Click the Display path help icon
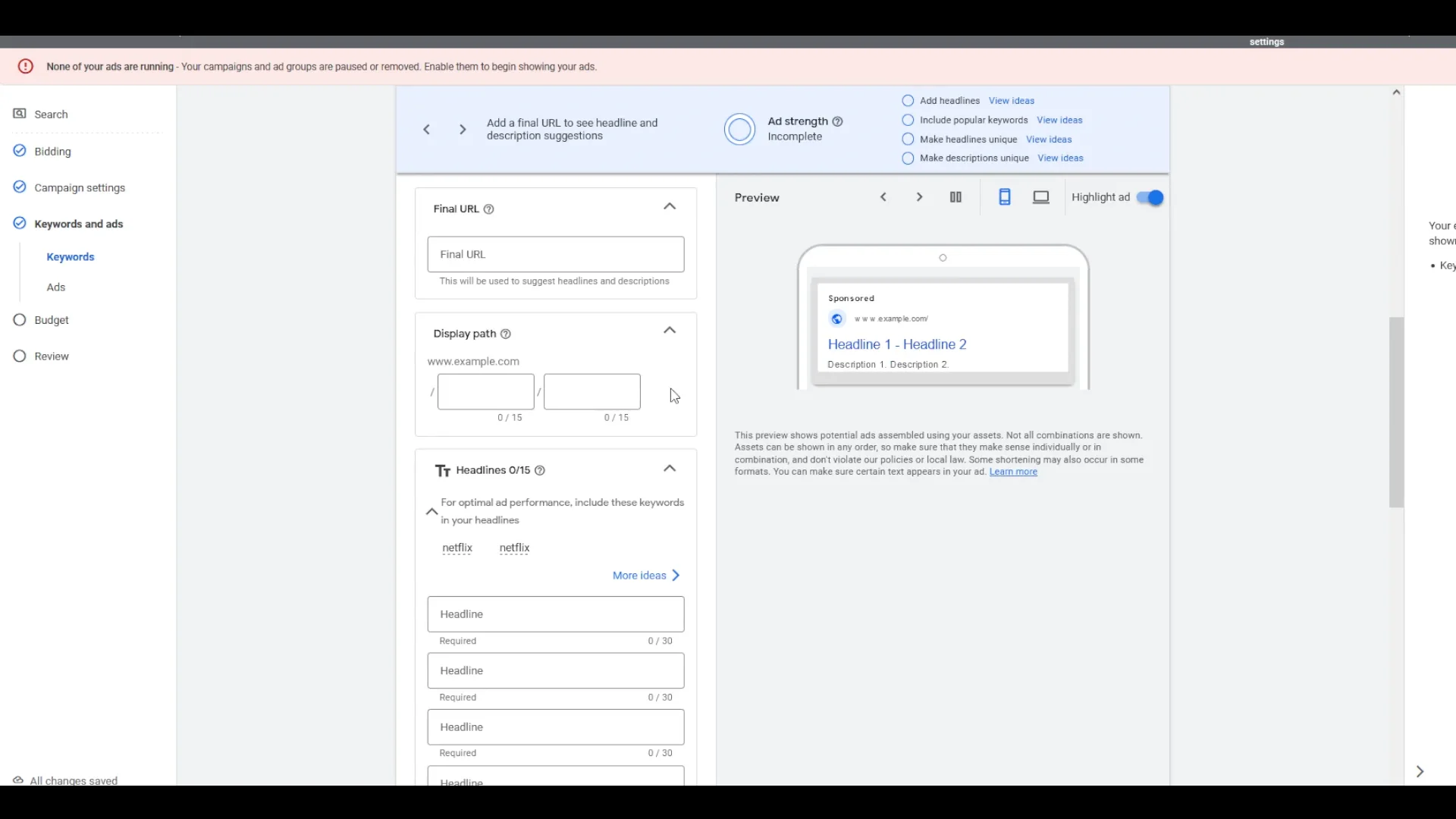This screenshot has width=1456, height=819. coord(506,334)
